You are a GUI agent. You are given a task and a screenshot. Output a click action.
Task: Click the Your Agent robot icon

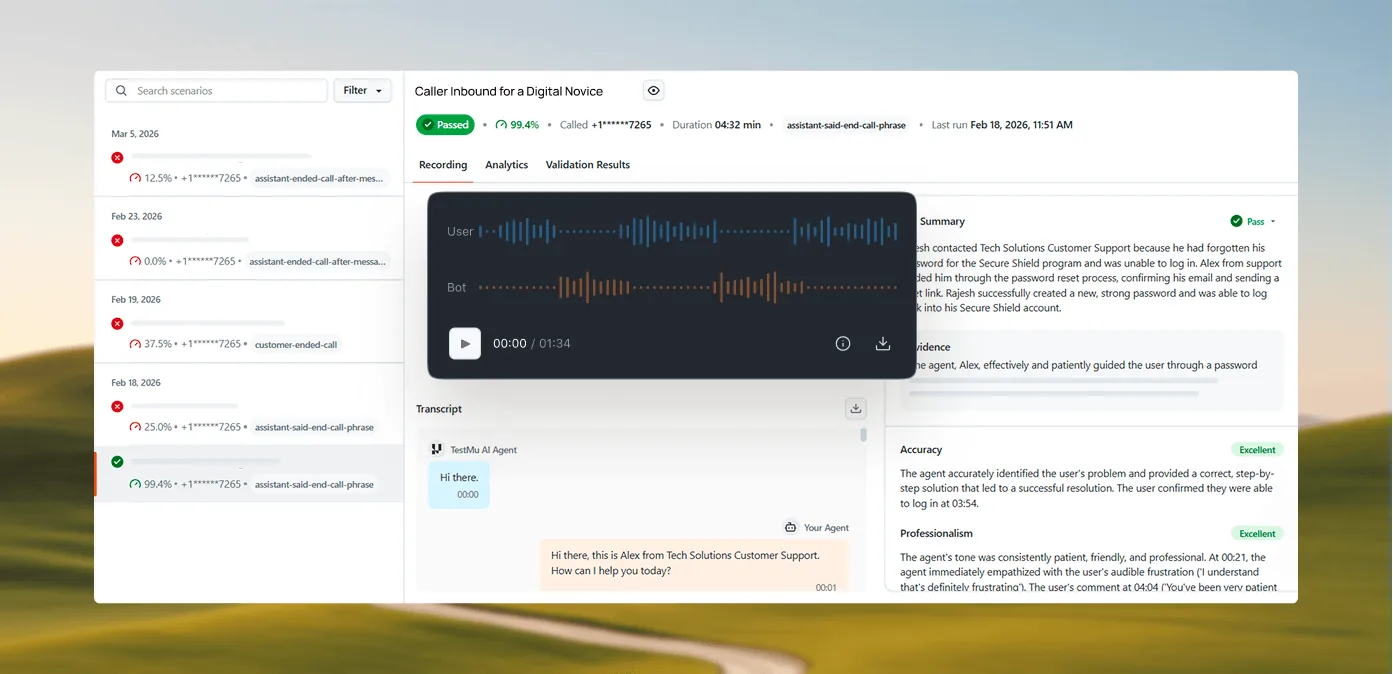(x=790, y=527)
